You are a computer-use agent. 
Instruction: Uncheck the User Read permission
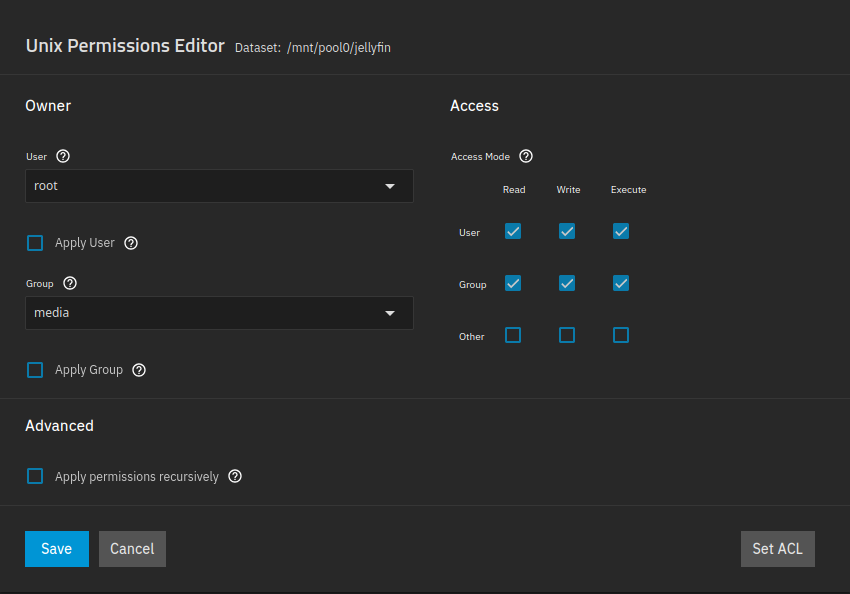click(x=513, y=231)
